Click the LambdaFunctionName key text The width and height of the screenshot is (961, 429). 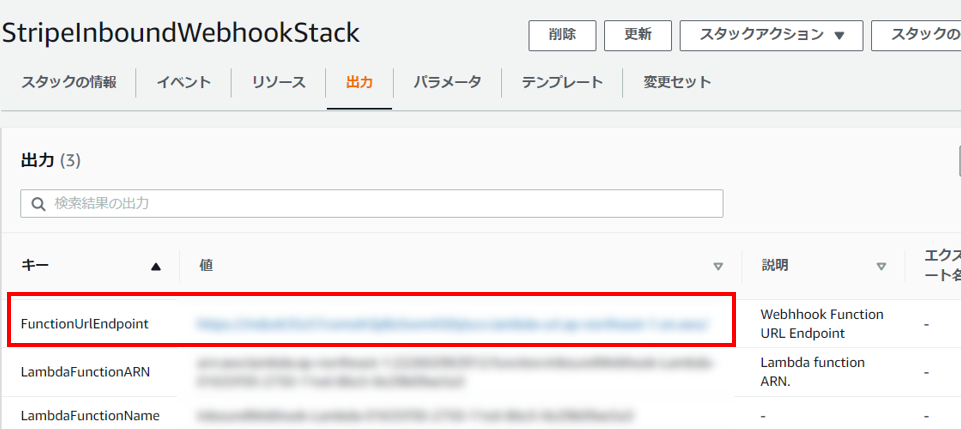click(90, 416)
